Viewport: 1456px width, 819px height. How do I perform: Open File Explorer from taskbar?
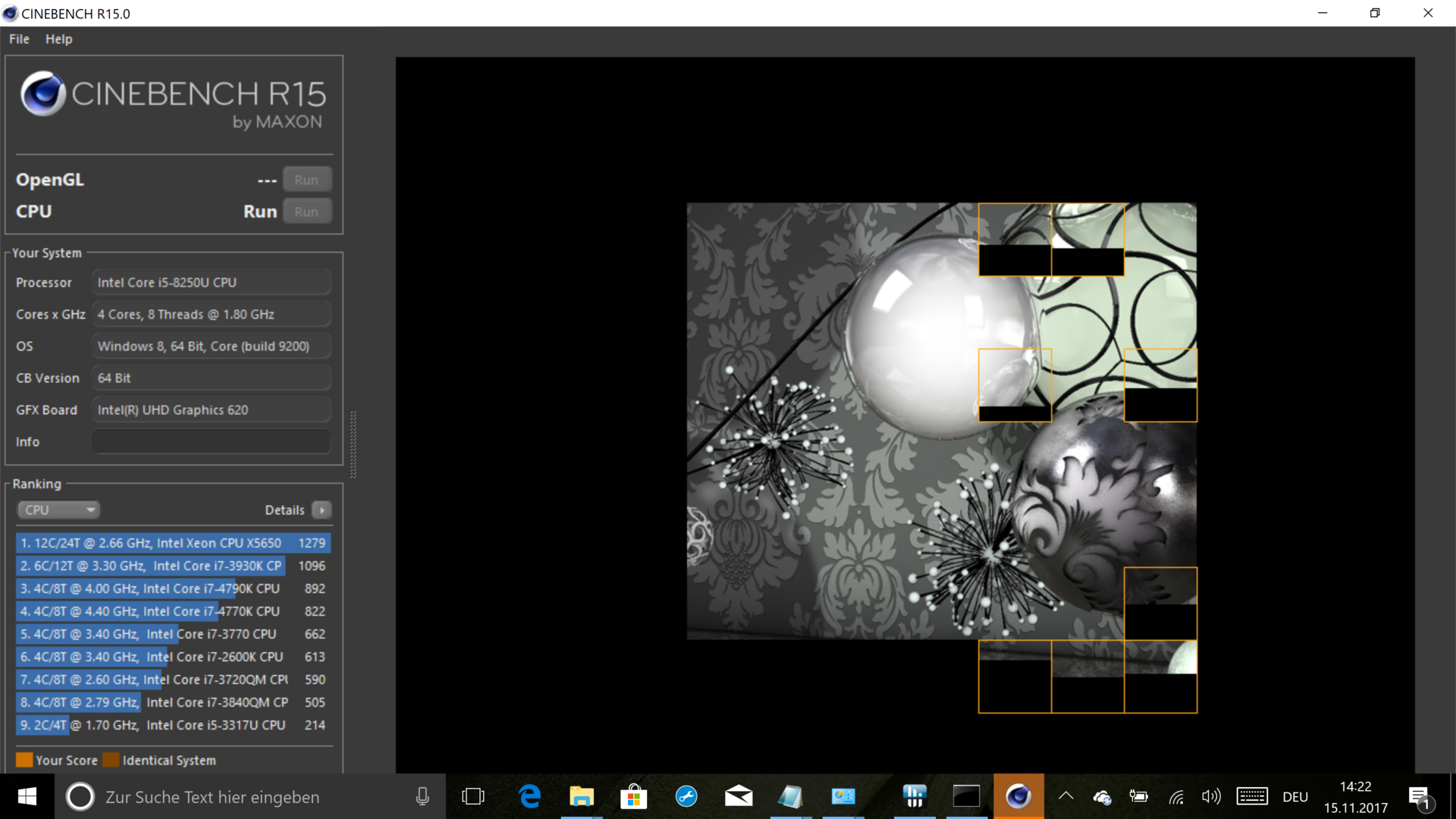pos(582,796)
